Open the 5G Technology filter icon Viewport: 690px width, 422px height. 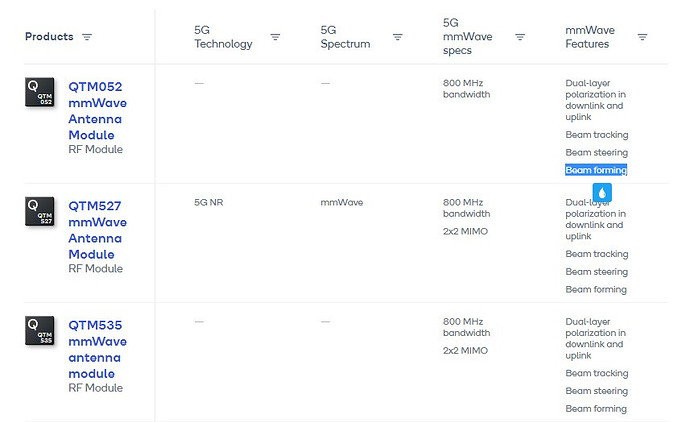point(275,37)
